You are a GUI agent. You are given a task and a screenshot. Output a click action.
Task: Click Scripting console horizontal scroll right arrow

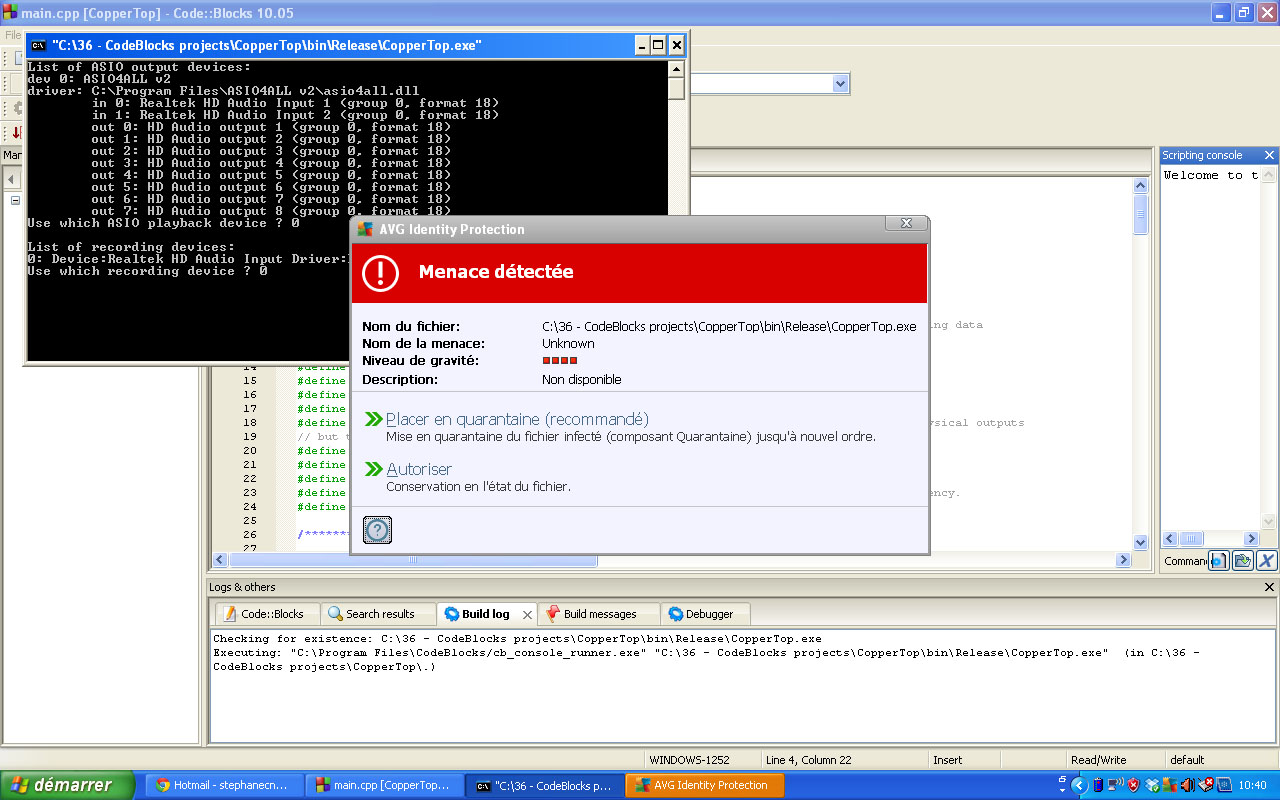pyautogui.click(x=1251, y=538)
